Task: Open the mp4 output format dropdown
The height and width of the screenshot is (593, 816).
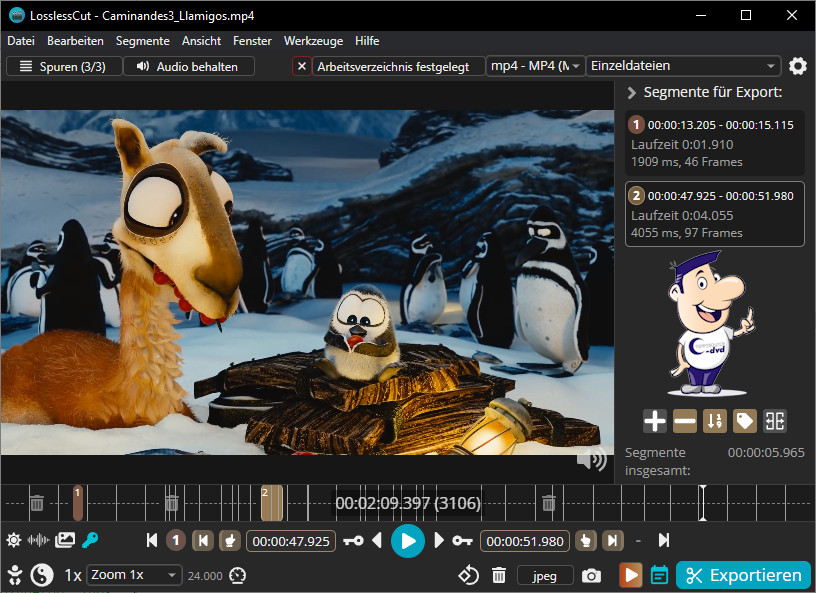Action: point(535,66)
